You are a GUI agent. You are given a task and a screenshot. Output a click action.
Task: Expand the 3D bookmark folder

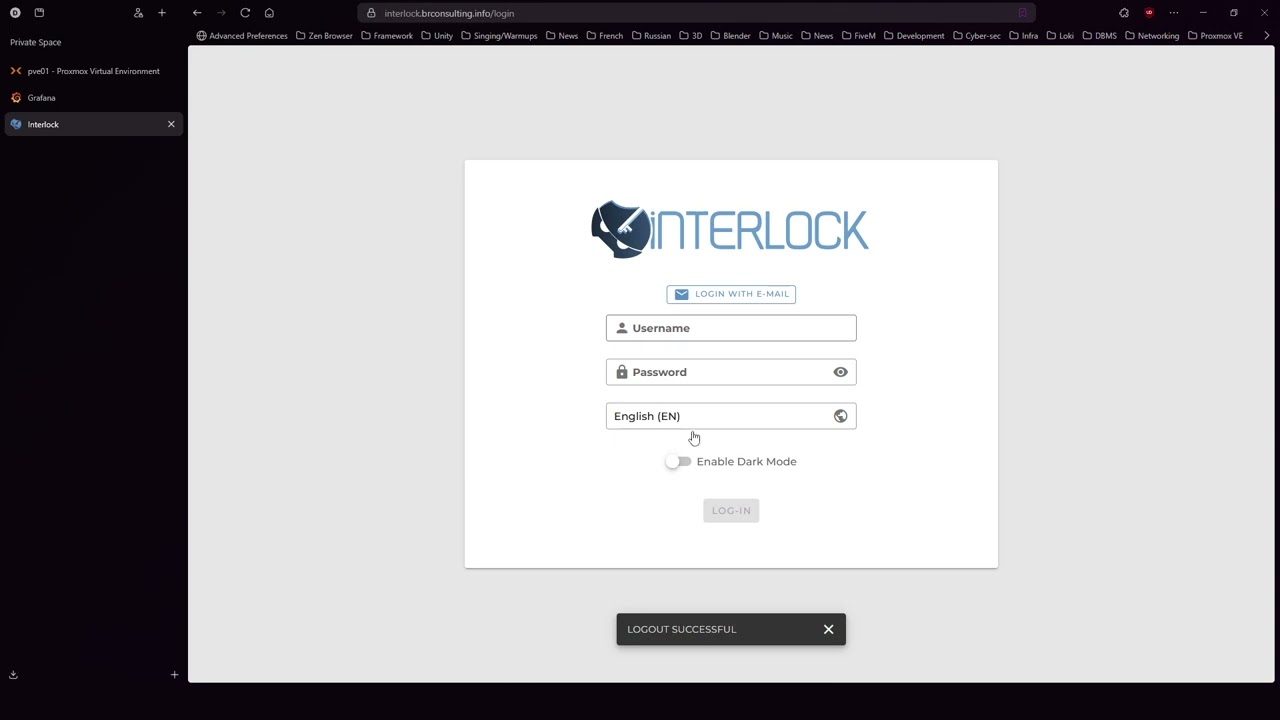pyautogui.click(x=691, y=36)
